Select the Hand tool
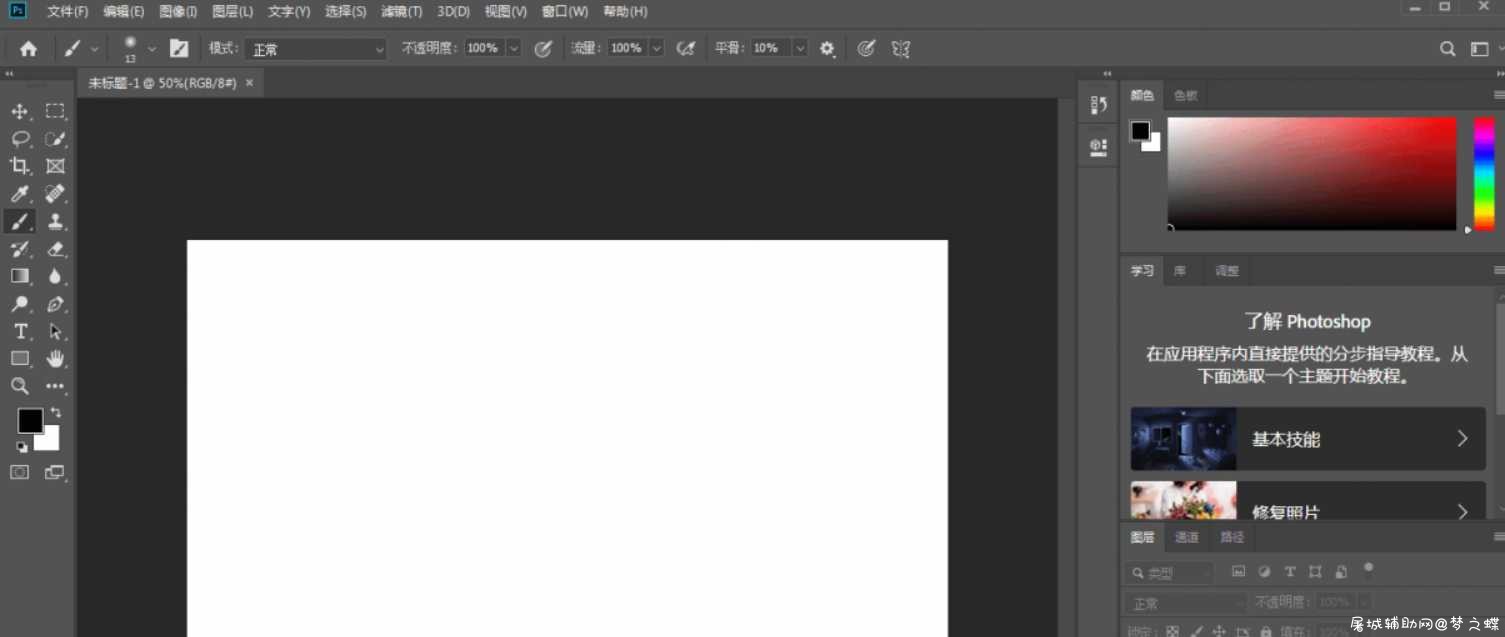This screenshot has height=637, width=1505. [x=55, y=358]
